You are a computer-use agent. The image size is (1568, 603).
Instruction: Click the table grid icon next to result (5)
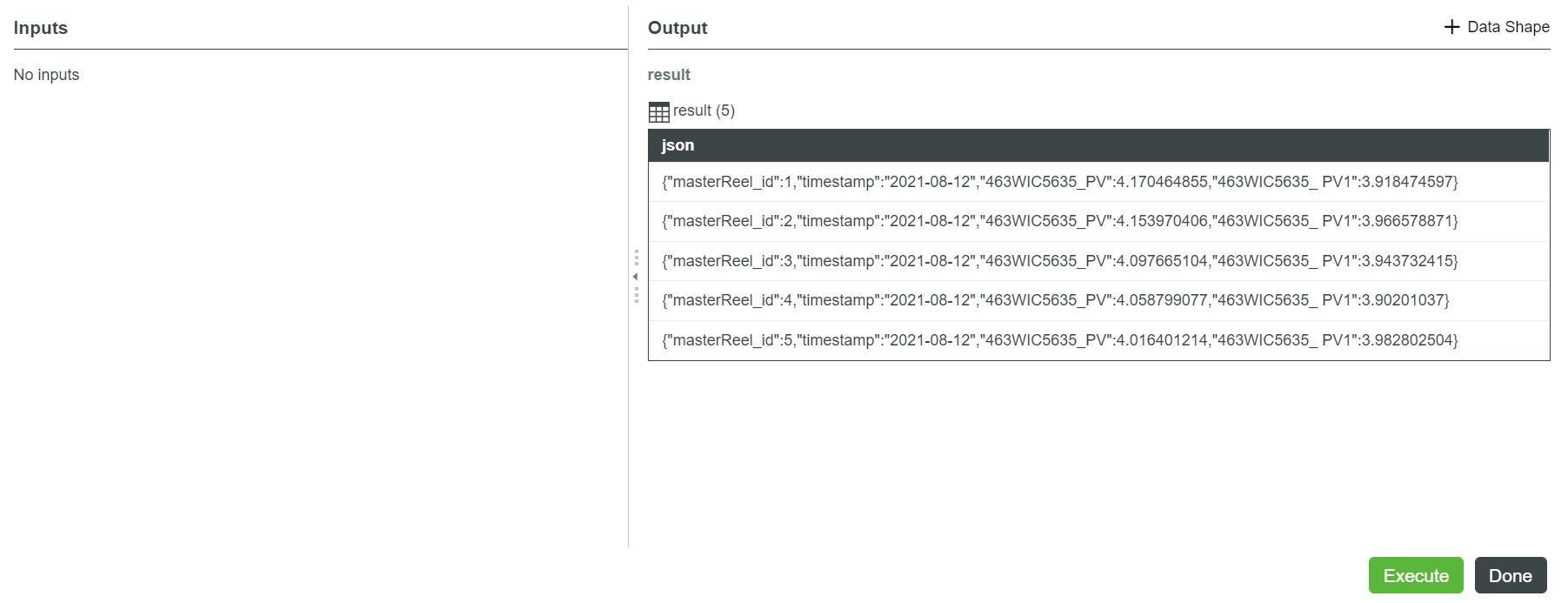658,112
